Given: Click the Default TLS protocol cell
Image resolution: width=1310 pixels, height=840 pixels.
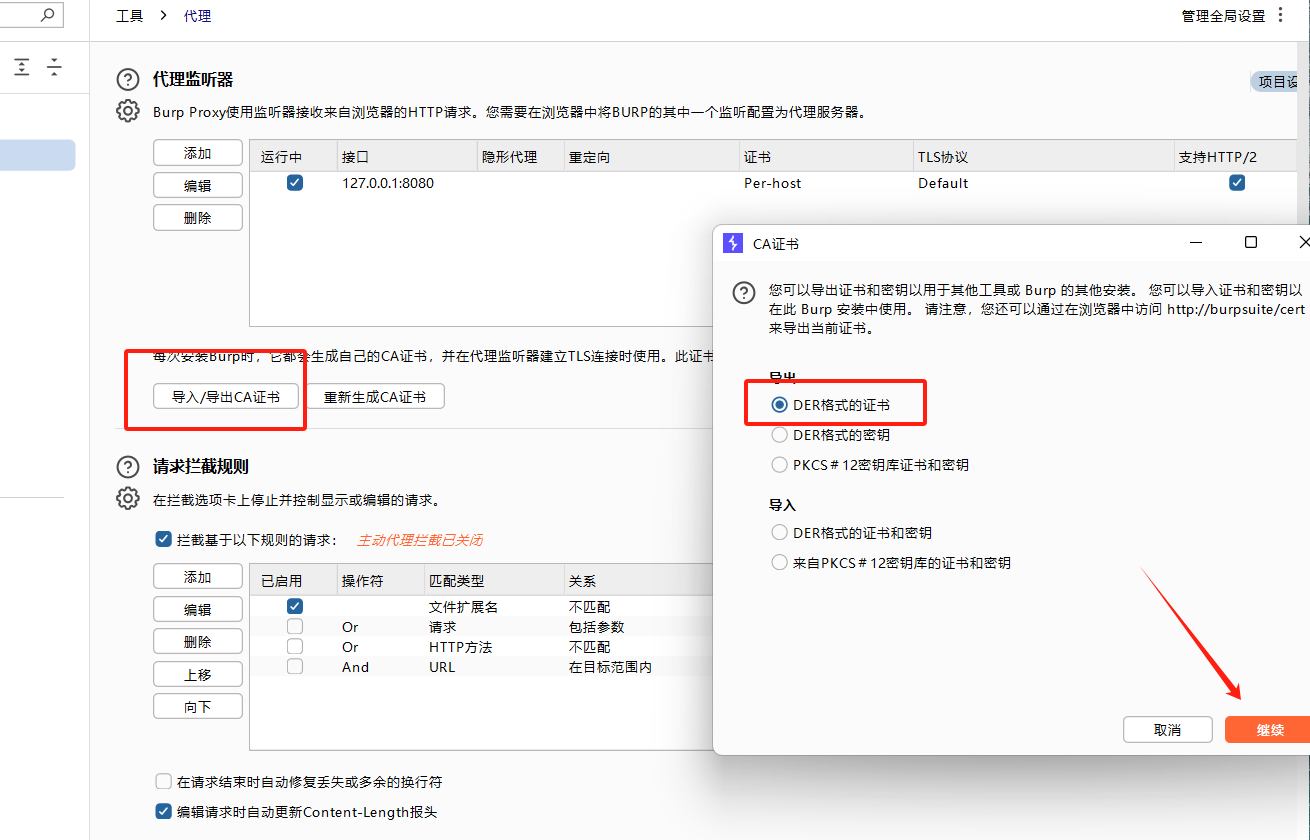Looking at the screenshot, I should point(943,183).
